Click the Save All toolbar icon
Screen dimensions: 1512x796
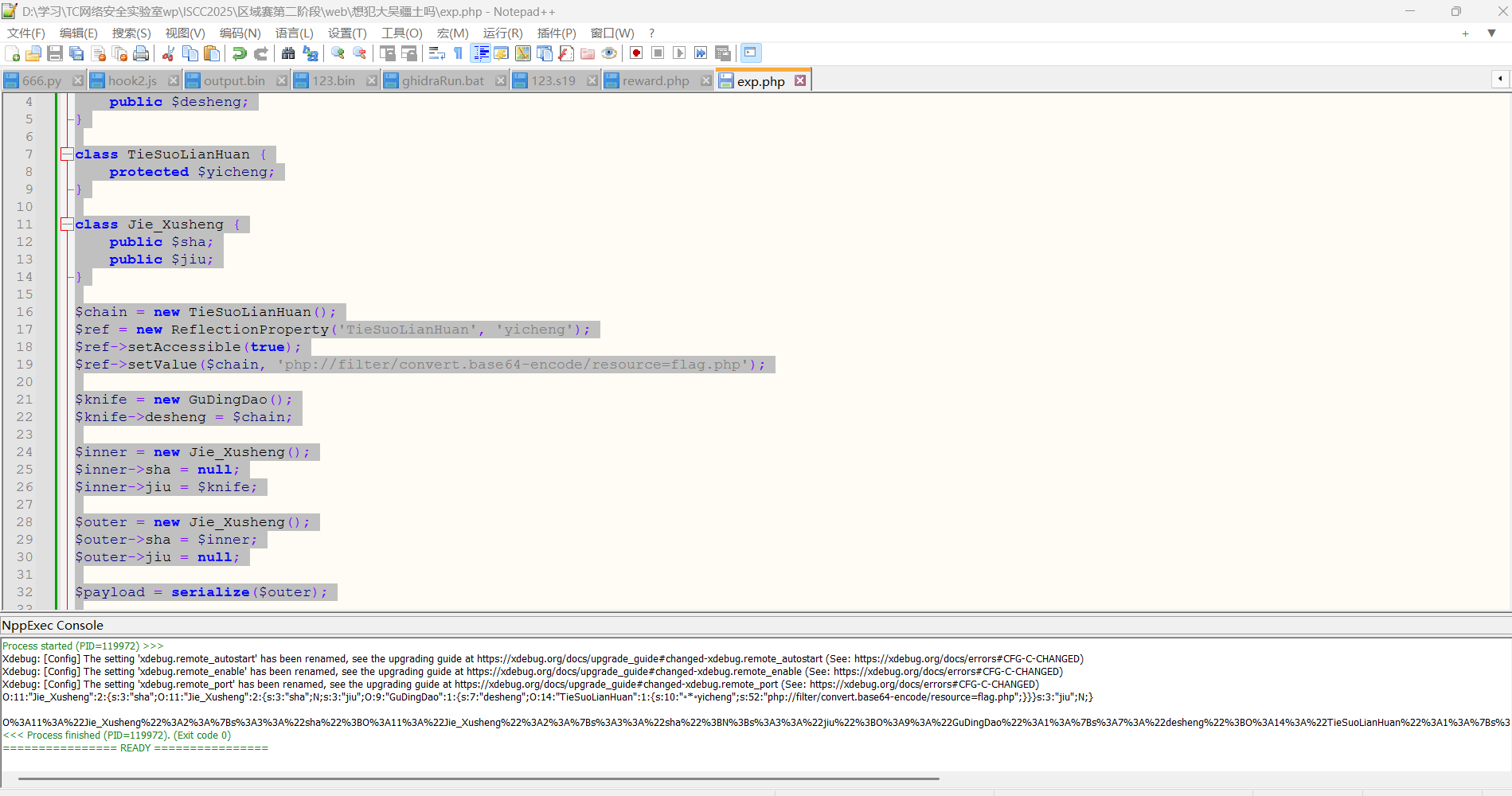pos(76,53)
